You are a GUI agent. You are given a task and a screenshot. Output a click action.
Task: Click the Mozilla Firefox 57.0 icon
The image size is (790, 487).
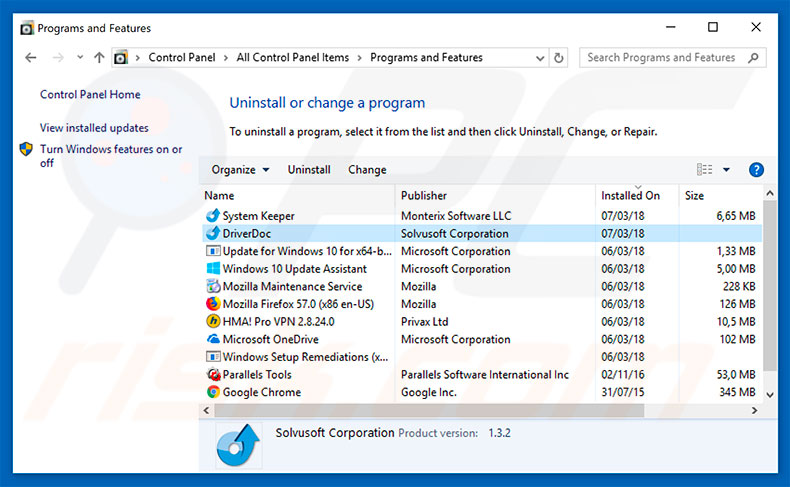tap(213, 304)
